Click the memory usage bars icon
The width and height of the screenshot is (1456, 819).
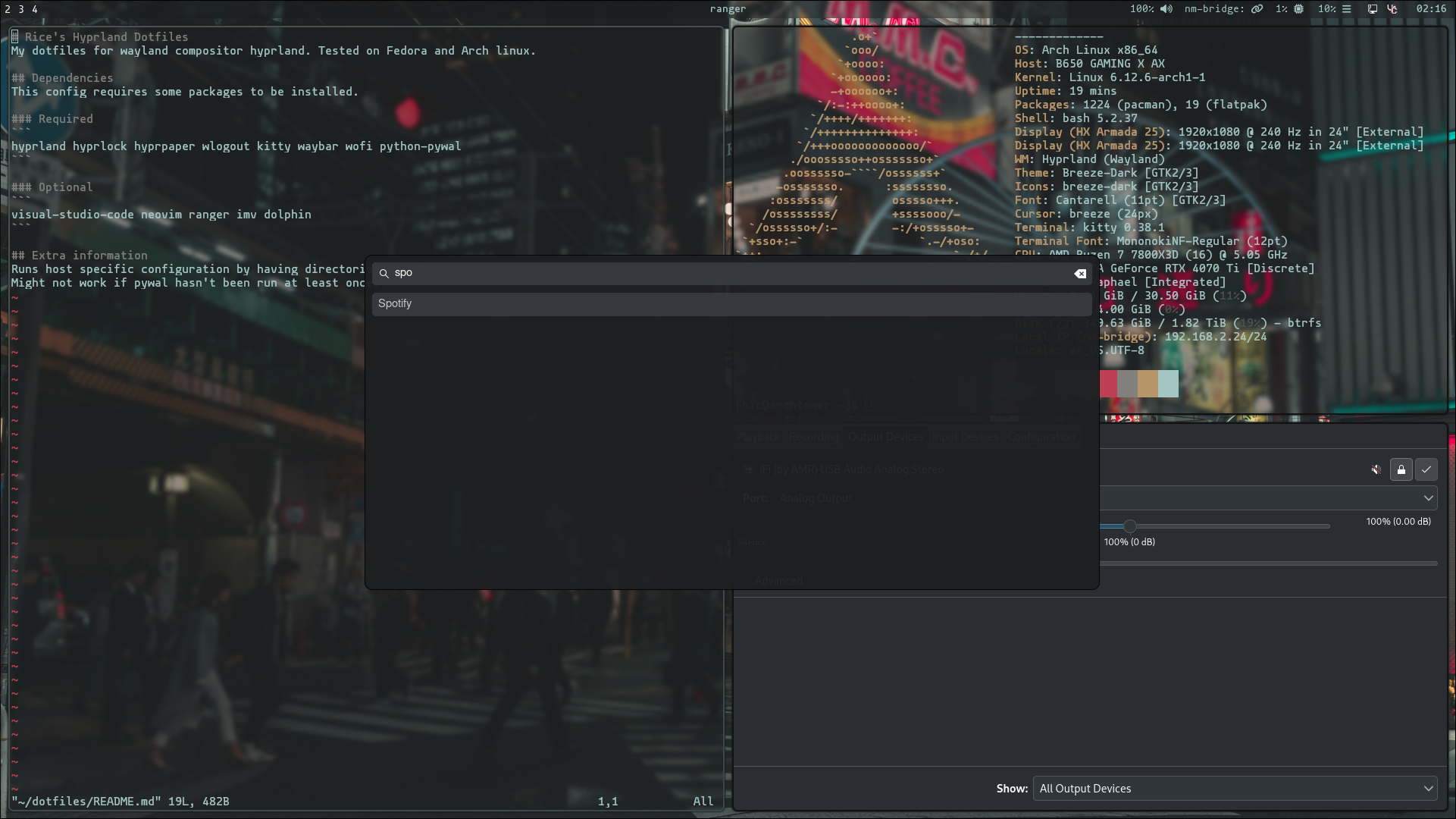pyautogui.click(x=1347, y=9)
